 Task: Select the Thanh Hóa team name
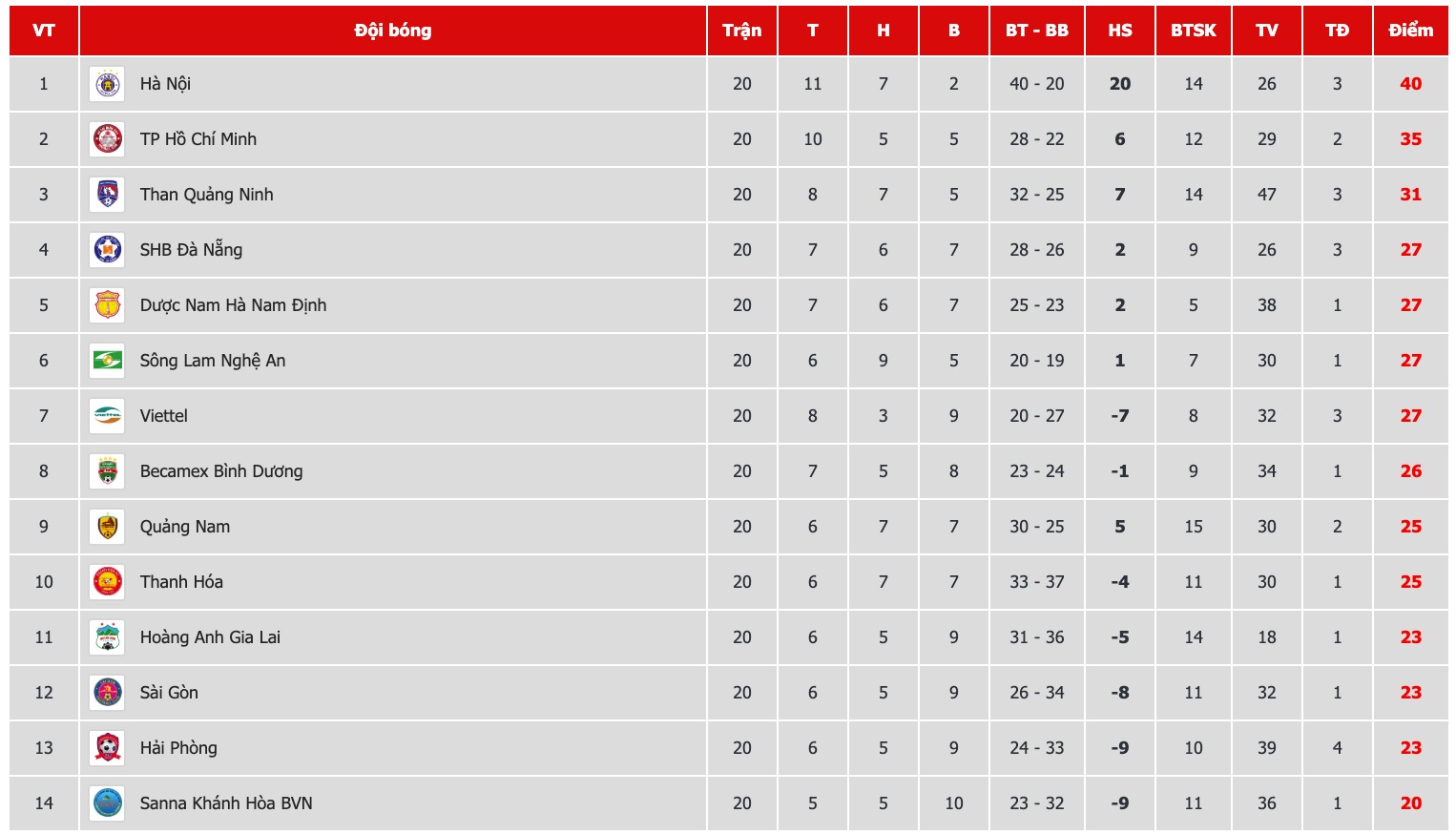[181, 582]
